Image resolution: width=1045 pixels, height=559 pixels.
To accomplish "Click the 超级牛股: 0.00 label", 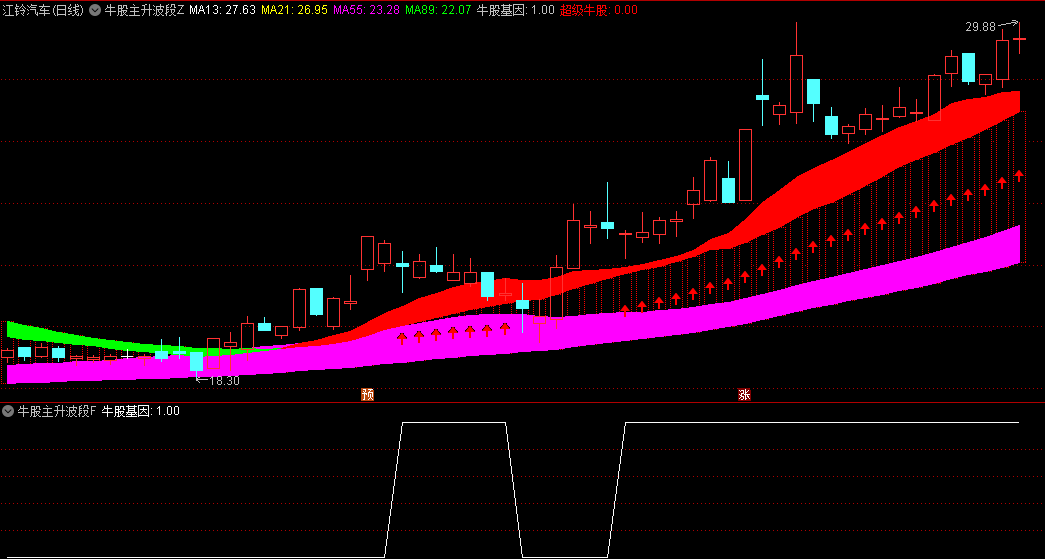I will coord(598,10).
